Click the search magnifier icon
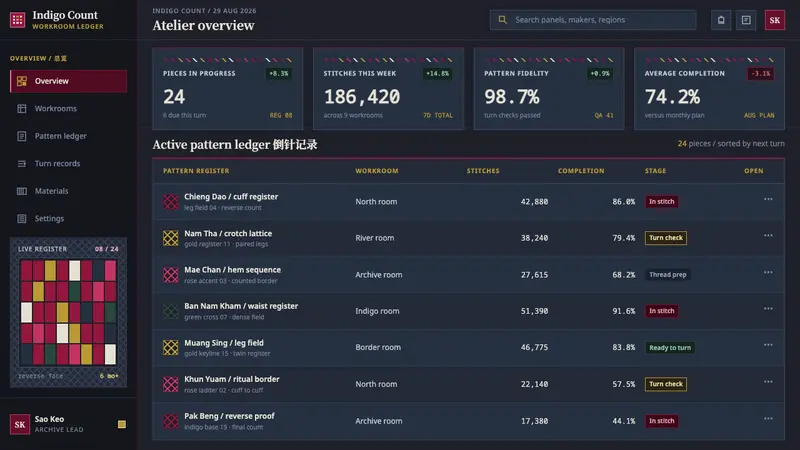 503,20
